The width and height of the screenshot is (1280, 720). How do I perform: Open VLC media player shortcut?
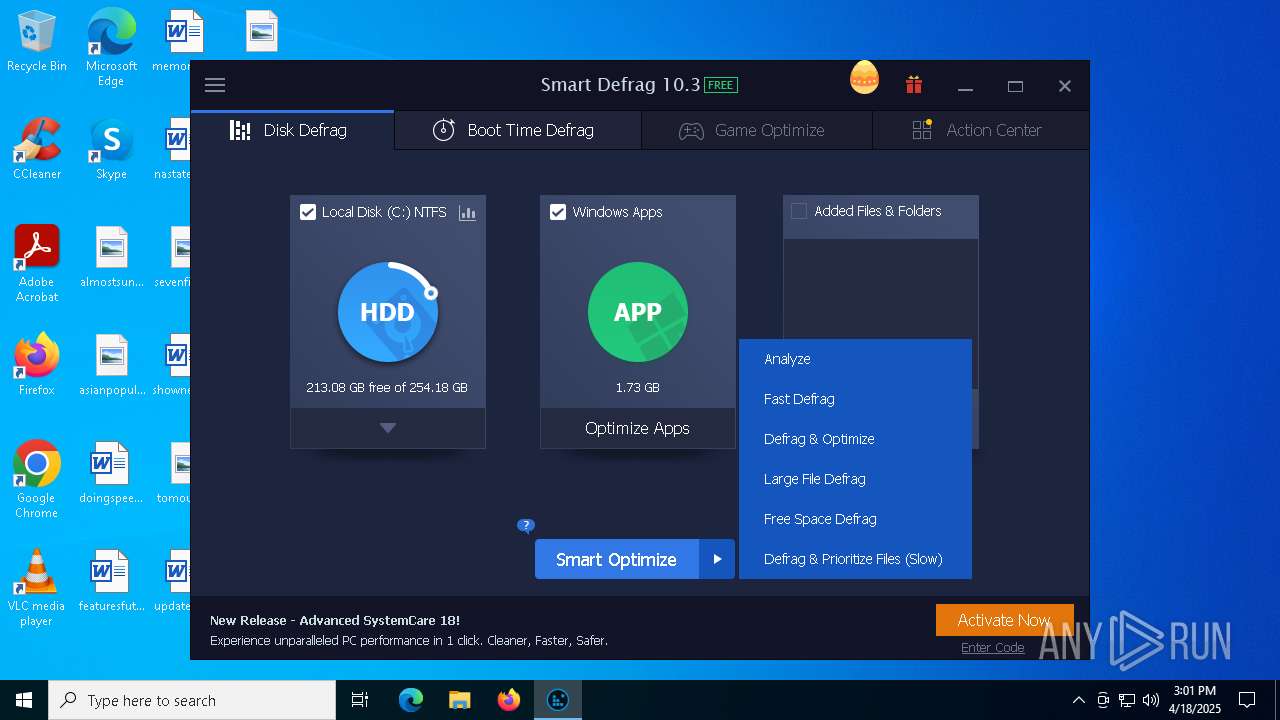tap(37, 588)
